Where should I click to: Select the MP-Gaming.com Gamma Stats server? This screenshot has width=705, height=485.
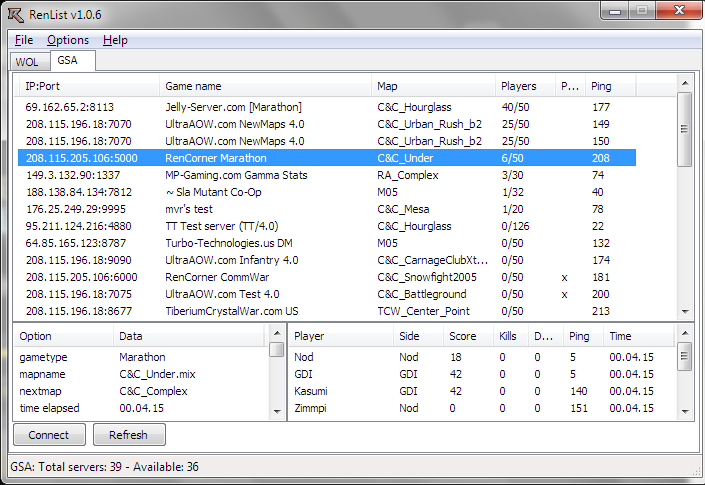235,175
